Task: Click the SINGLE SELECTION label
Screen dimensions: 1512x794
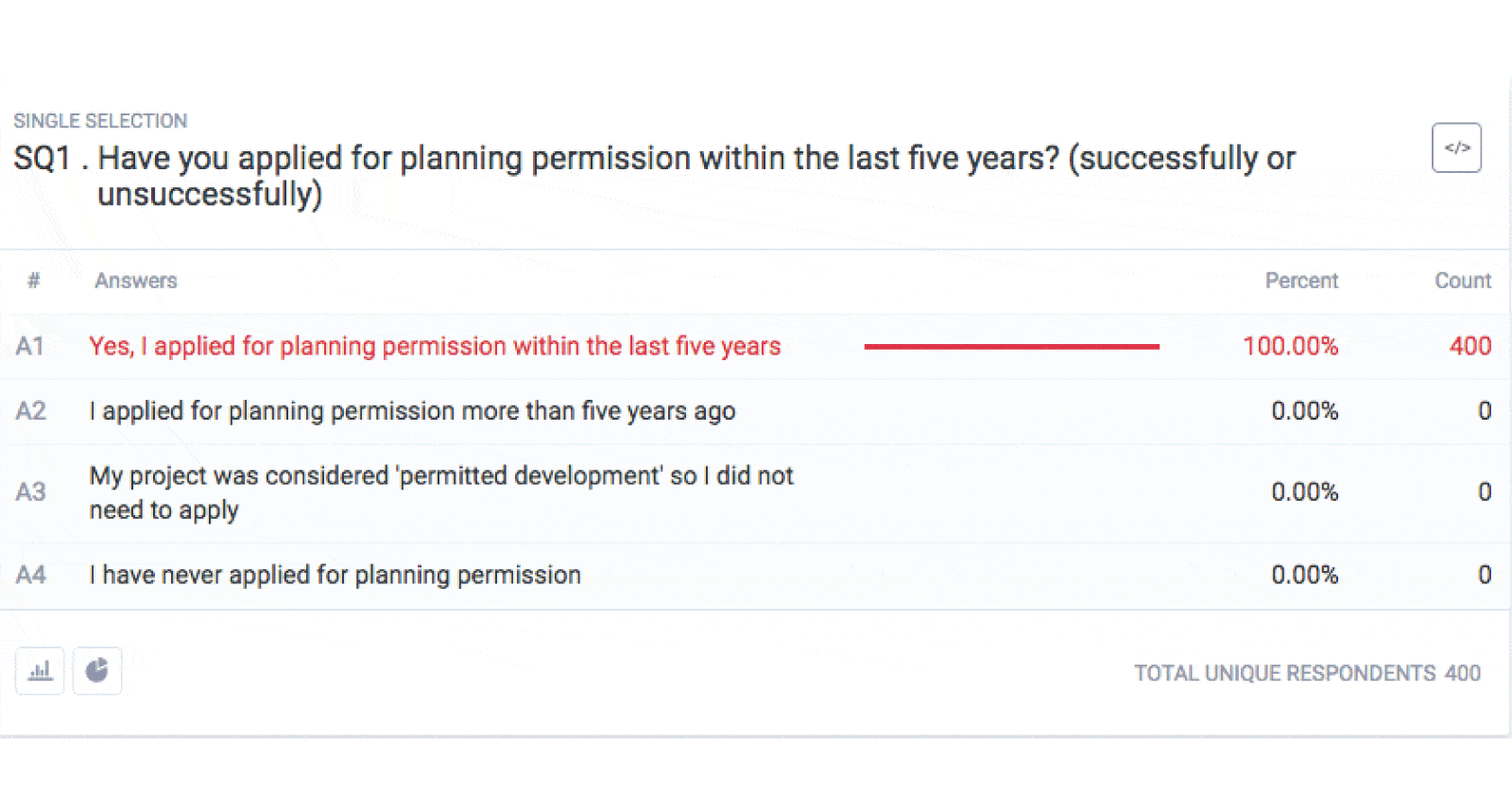Action: point(100,120)
